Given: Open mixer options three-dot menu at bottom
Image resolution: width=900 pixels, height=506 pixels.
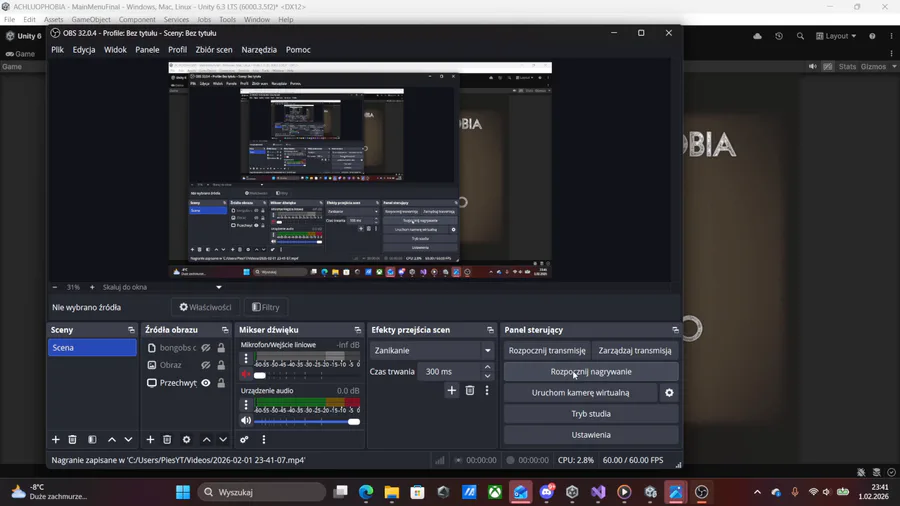Looking at the screenshot, I should click(x=263, y=439).
